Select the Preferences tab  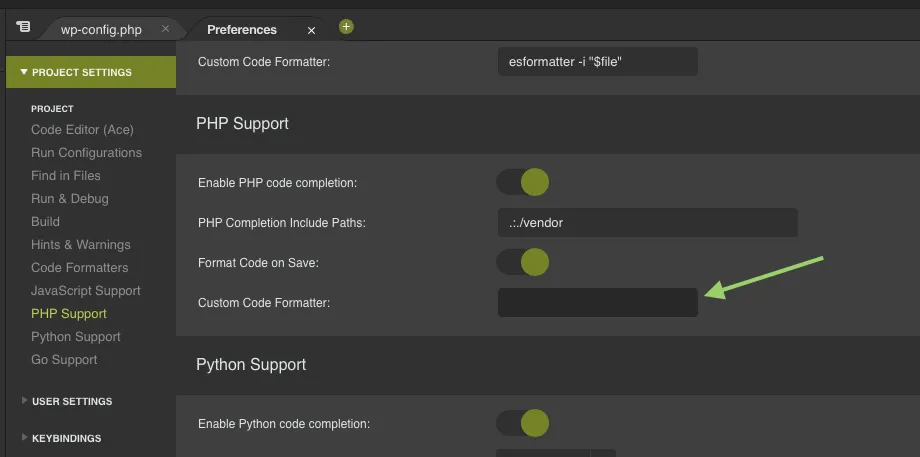[x=242, y=29]
